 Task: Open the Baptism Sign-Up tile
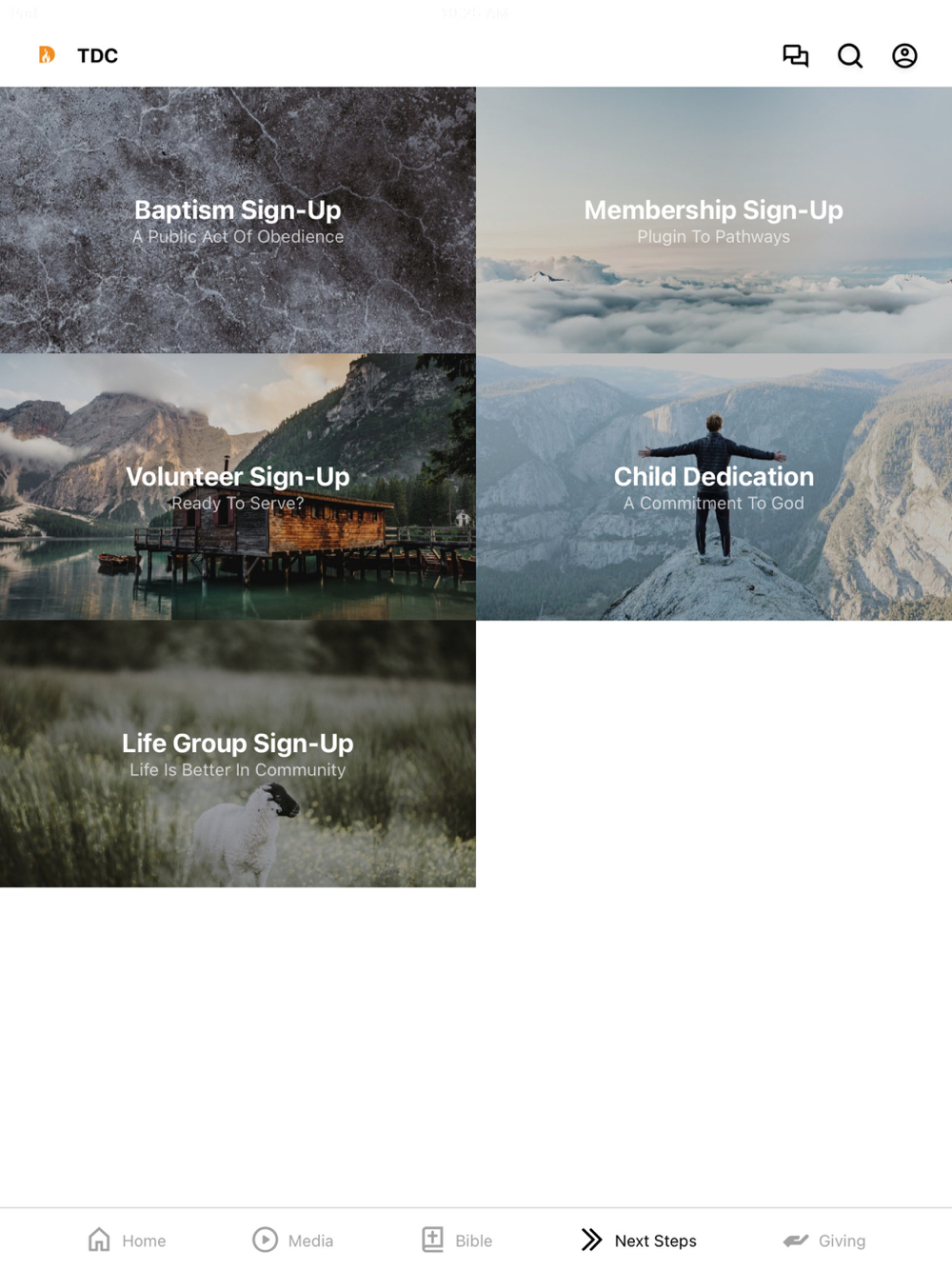coord(238,220)
